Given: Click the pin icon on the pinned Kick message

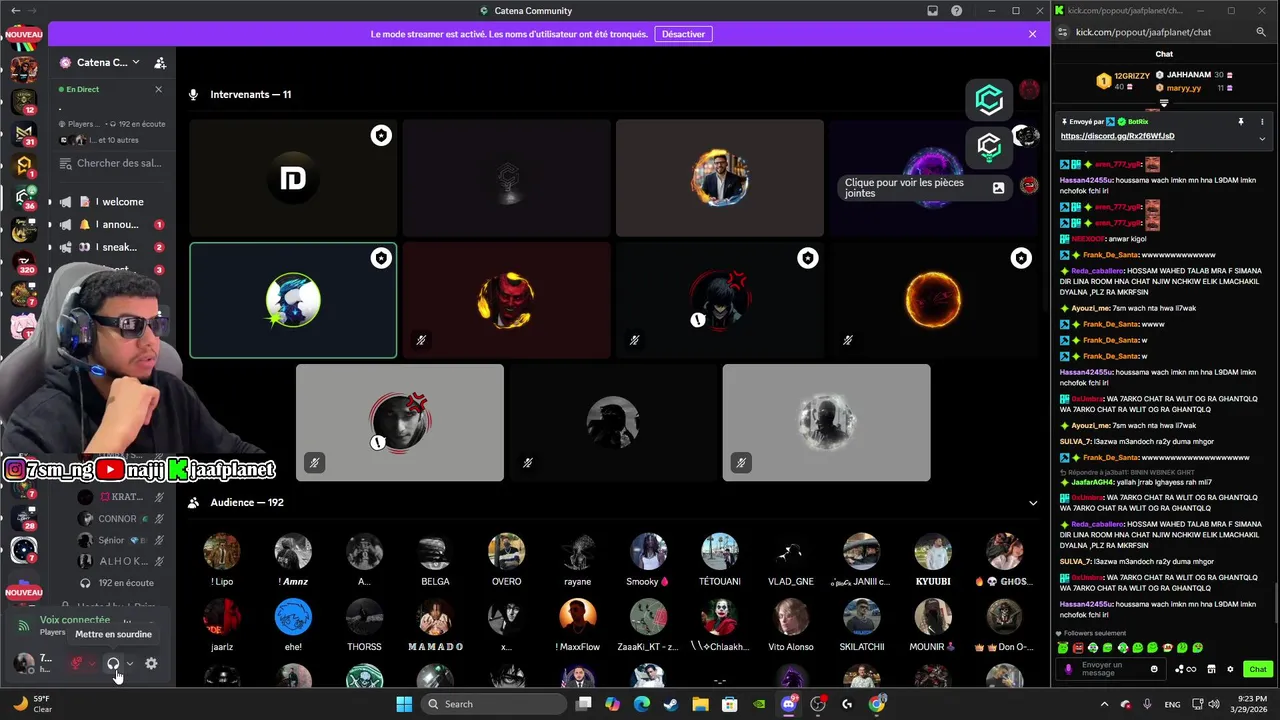Looking at the screenshot, I should [x=1241, y=122].
